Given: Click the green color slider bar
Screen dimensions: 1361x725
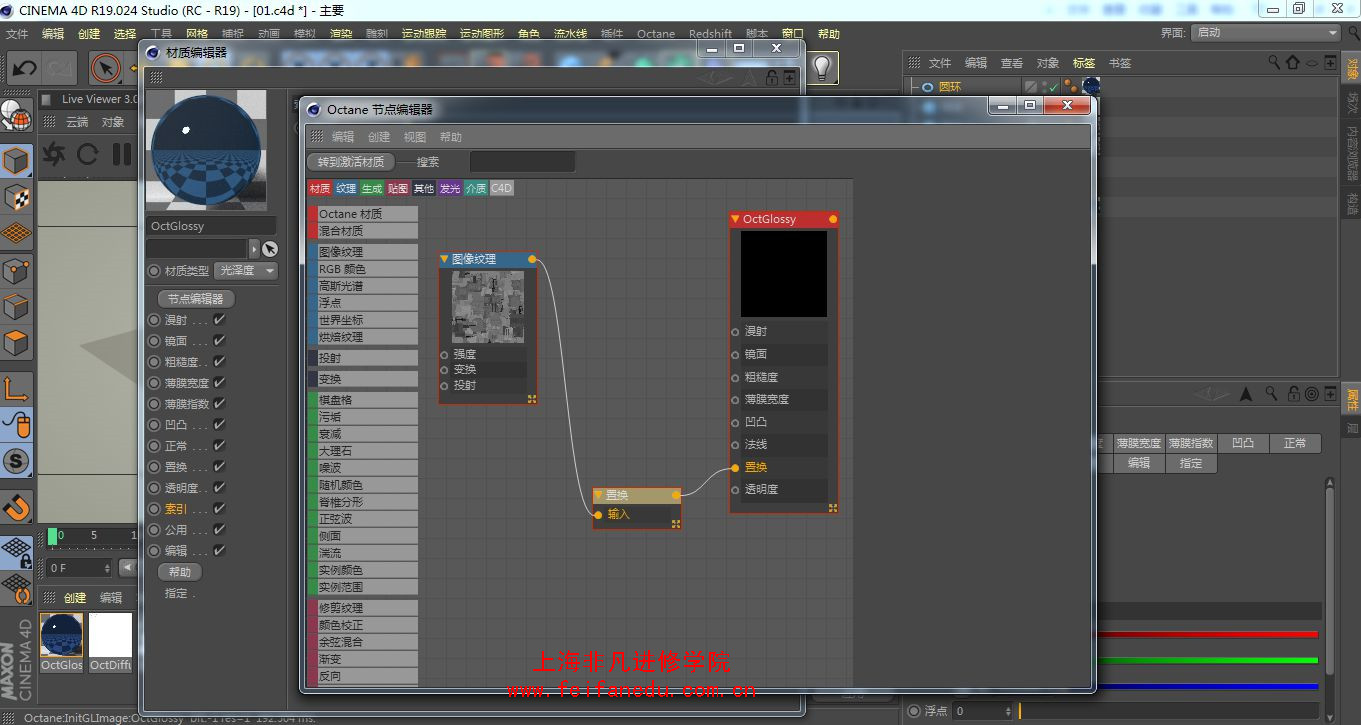Looking at the screenshot, I should point(1207,660).
